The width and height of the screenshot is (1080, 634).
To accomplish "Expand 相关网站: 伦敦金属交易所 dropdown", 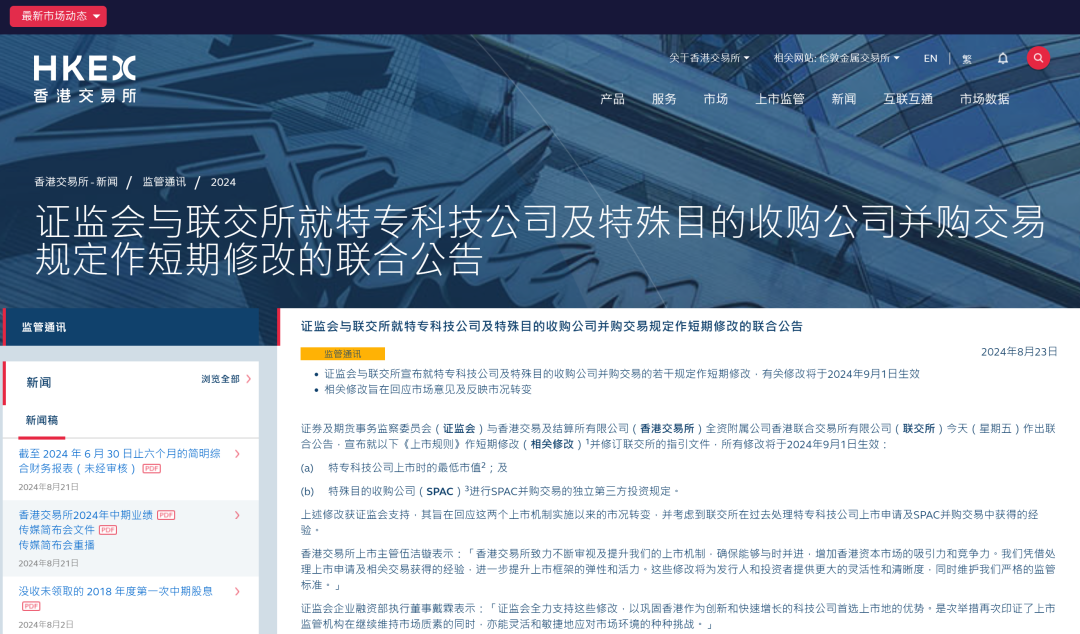I will point(836,58).
